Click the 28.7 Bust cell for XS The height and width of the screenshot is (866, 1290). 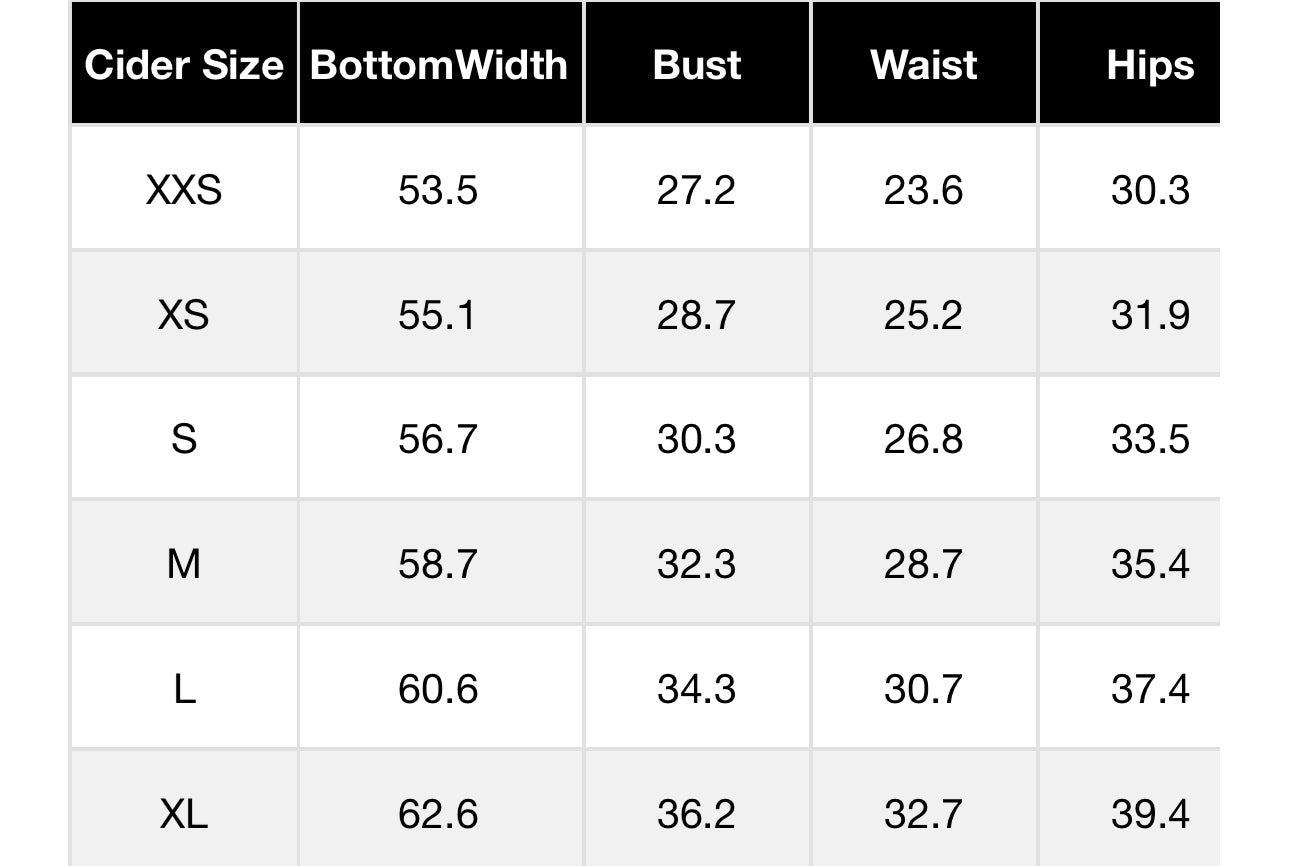[x=697, y=315]
